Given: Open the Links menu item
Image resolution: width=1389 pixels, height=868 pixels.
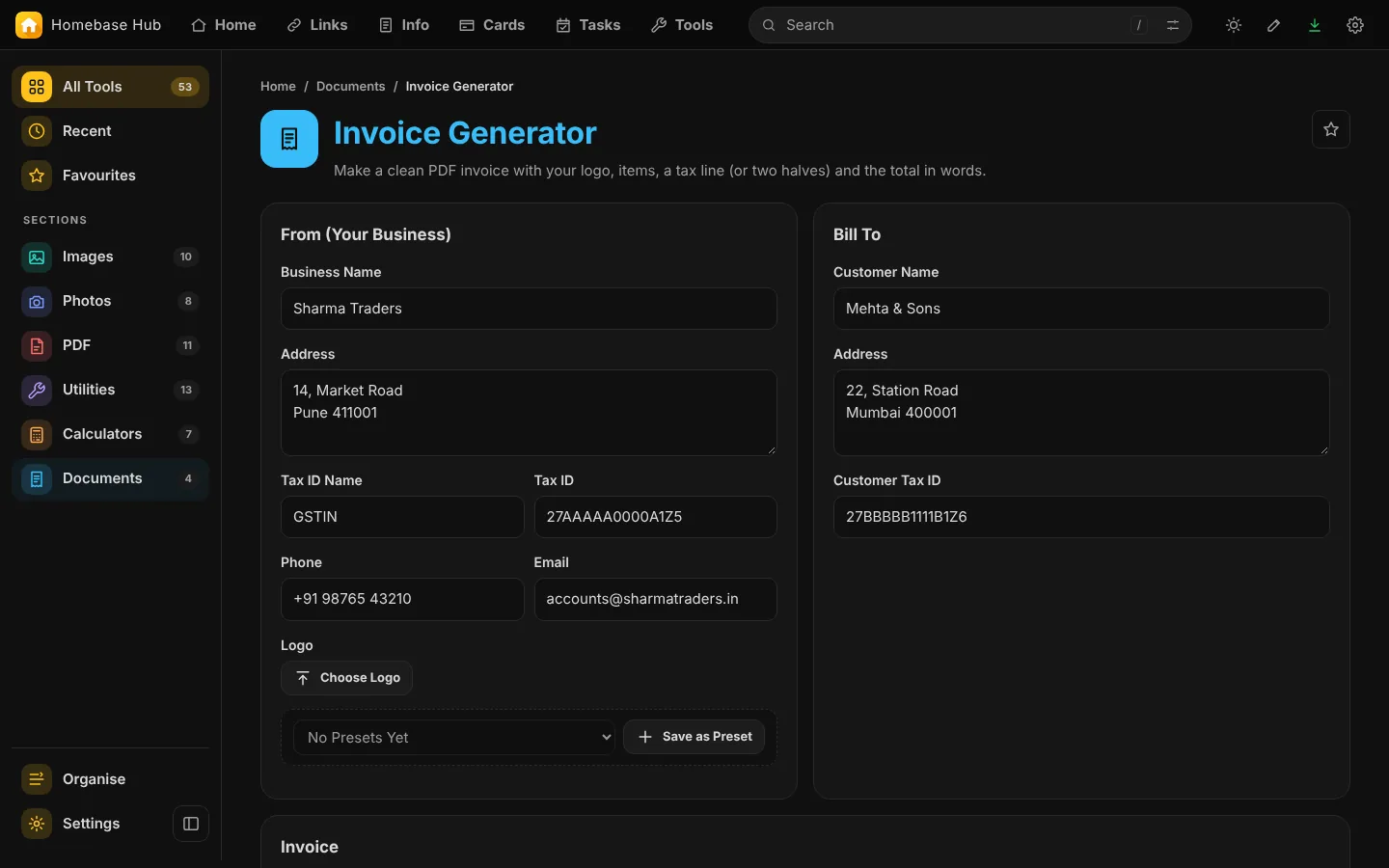Looking at the screenshot, I should [317, 25].
